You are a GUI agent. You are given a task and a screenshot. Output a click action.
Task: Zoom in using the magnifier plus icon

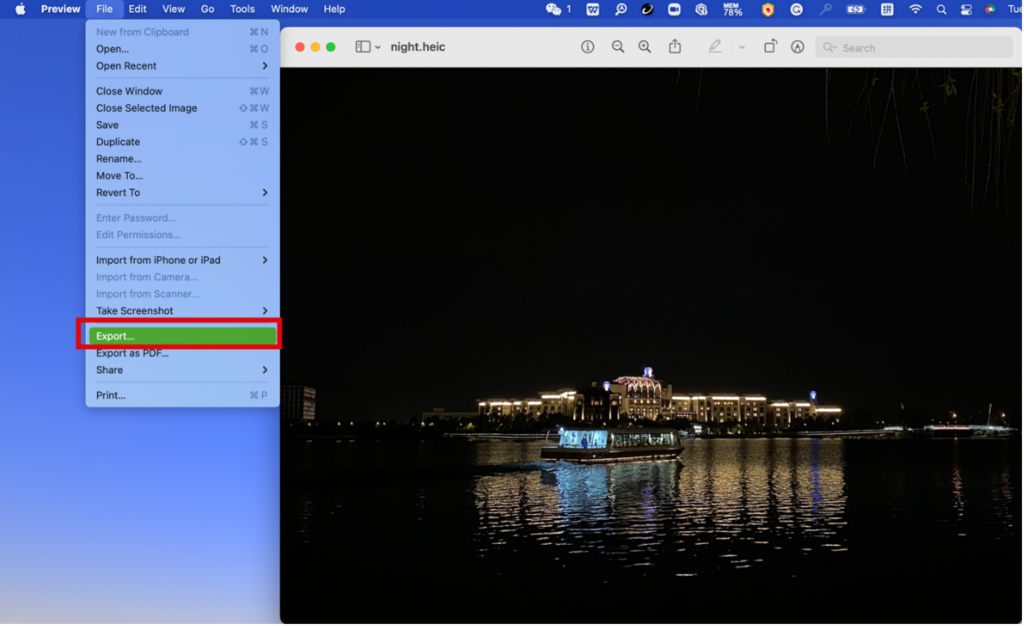[644, 47]
